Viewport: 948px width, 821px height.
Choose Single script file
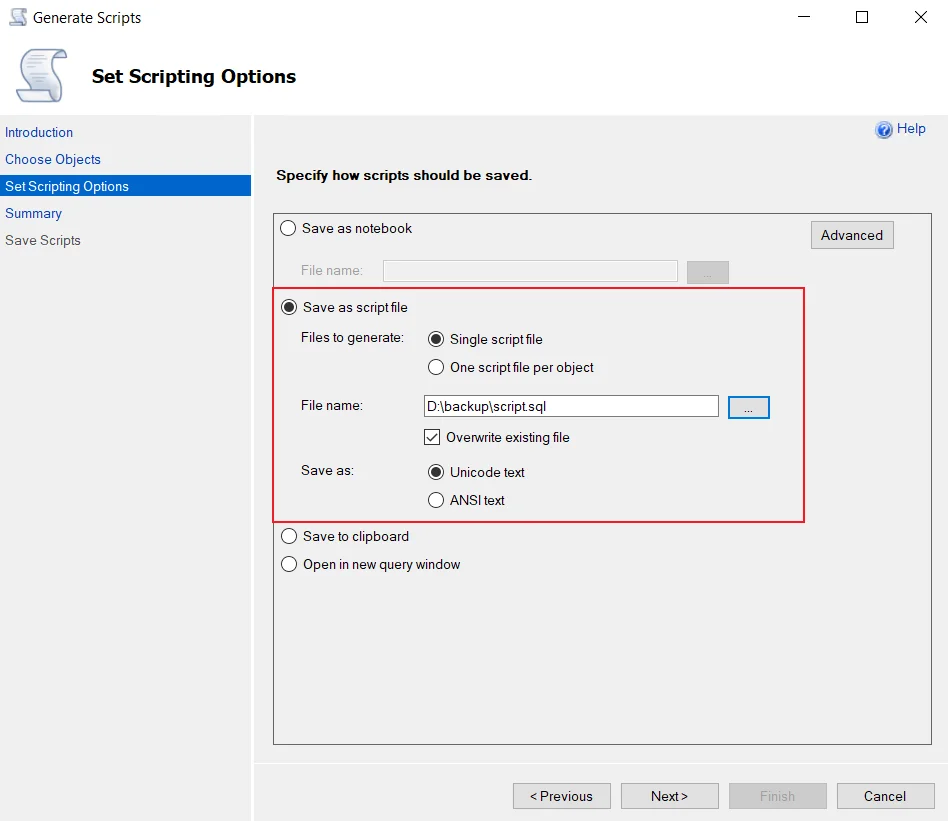click(436, 339)
